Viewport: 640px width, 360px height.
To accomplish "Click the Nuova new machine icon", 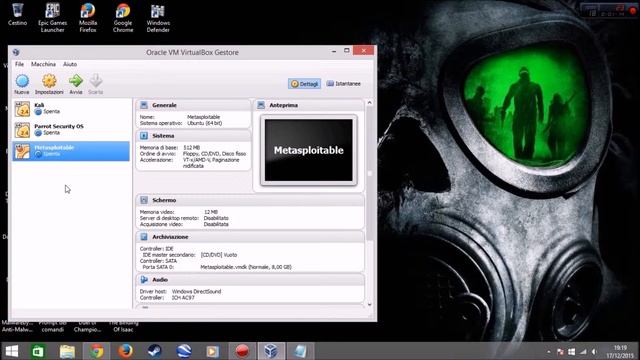I will 22,81.
